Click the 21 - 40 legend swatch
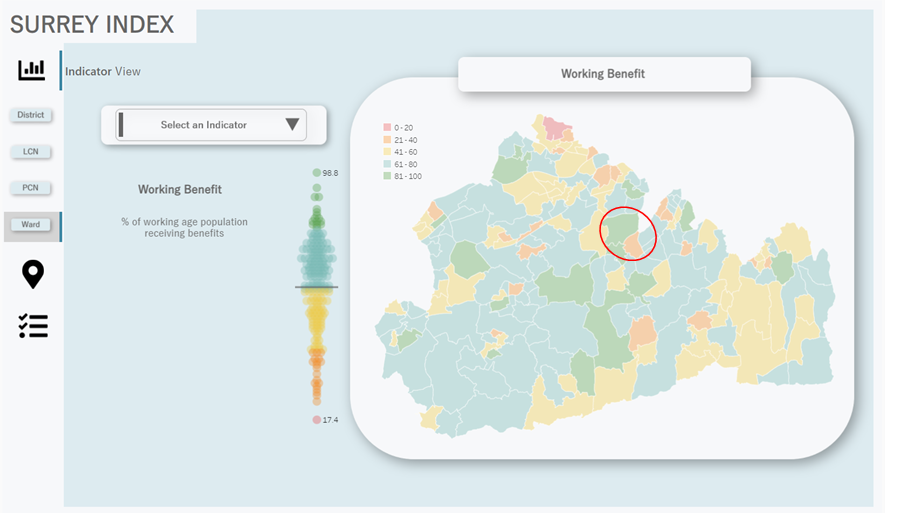 point(387,140)
